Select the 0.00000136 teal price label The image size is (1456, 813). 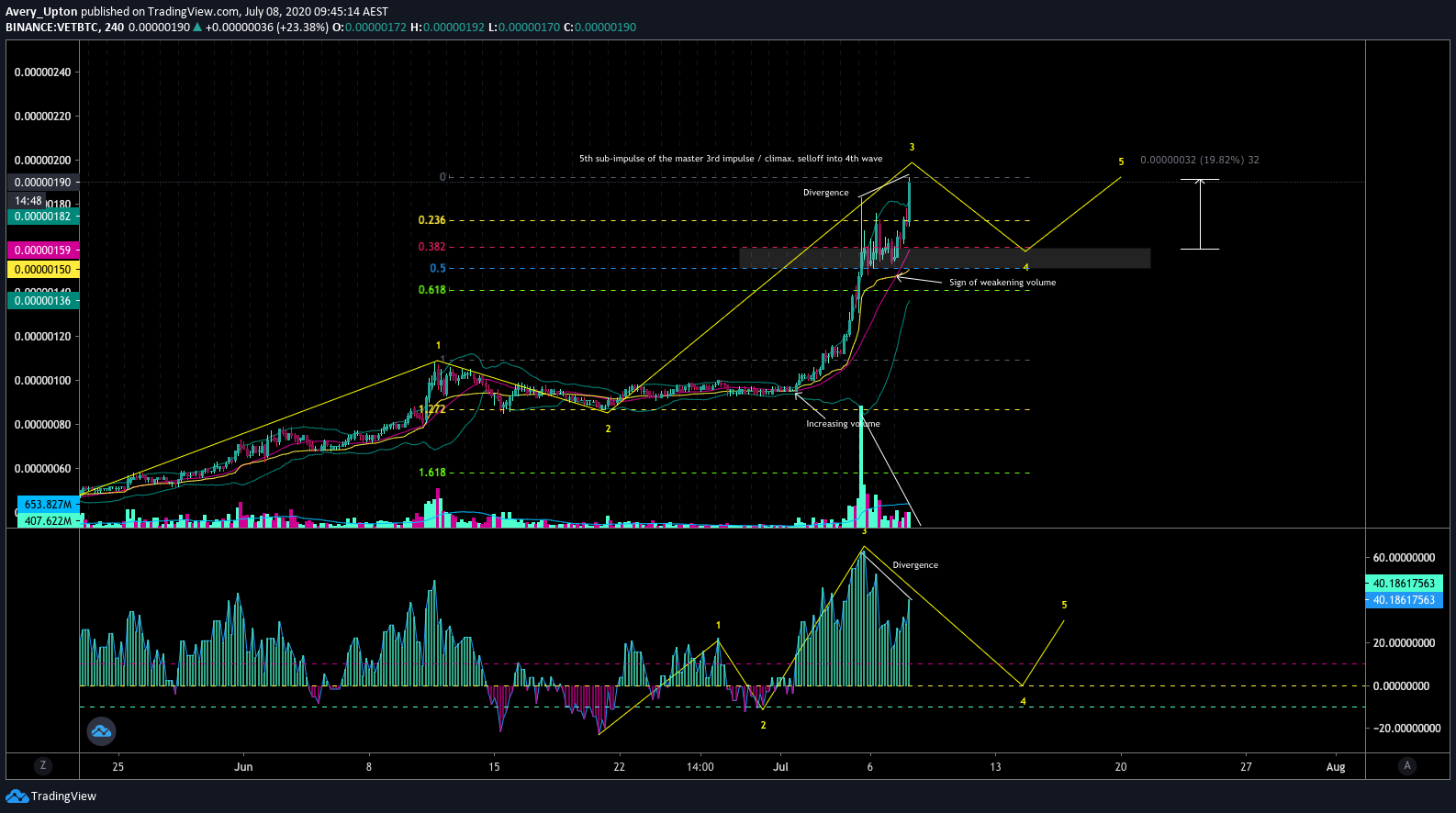coord(43,301)
